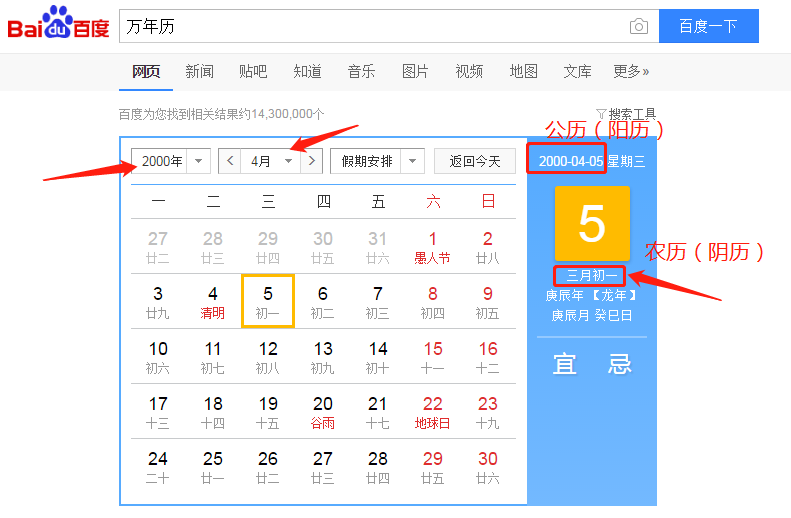Select April 26 date in last row
Viewport: 791px width, 518px height.
(268, 467)
